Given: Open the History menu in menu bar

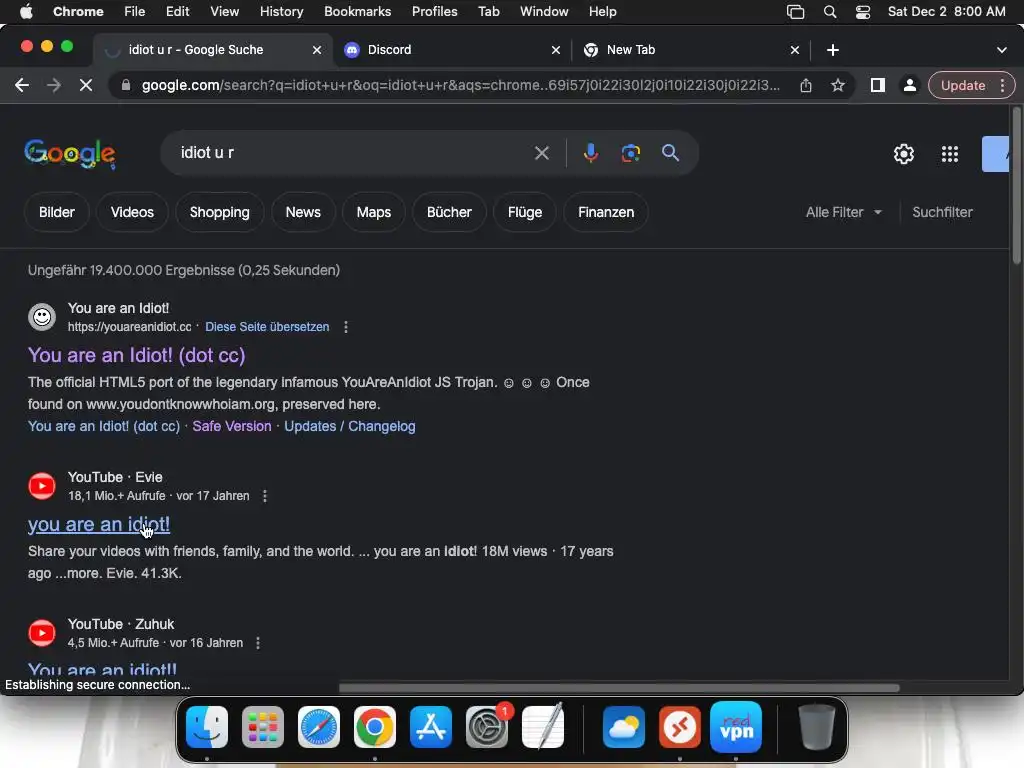Looking at the screenshot, I should [x=281, y=12].
